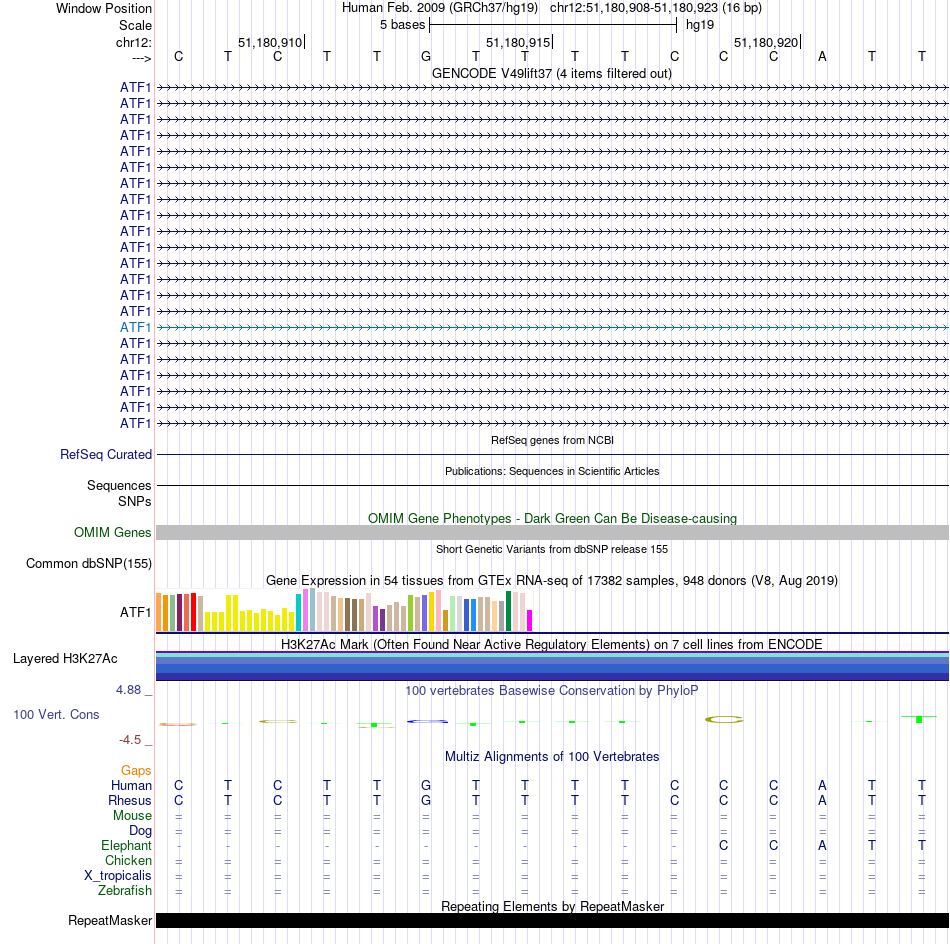The height and width of the screenshot is (944, 950).
Task: Select the Mouse species label
Action: (132, 816)
